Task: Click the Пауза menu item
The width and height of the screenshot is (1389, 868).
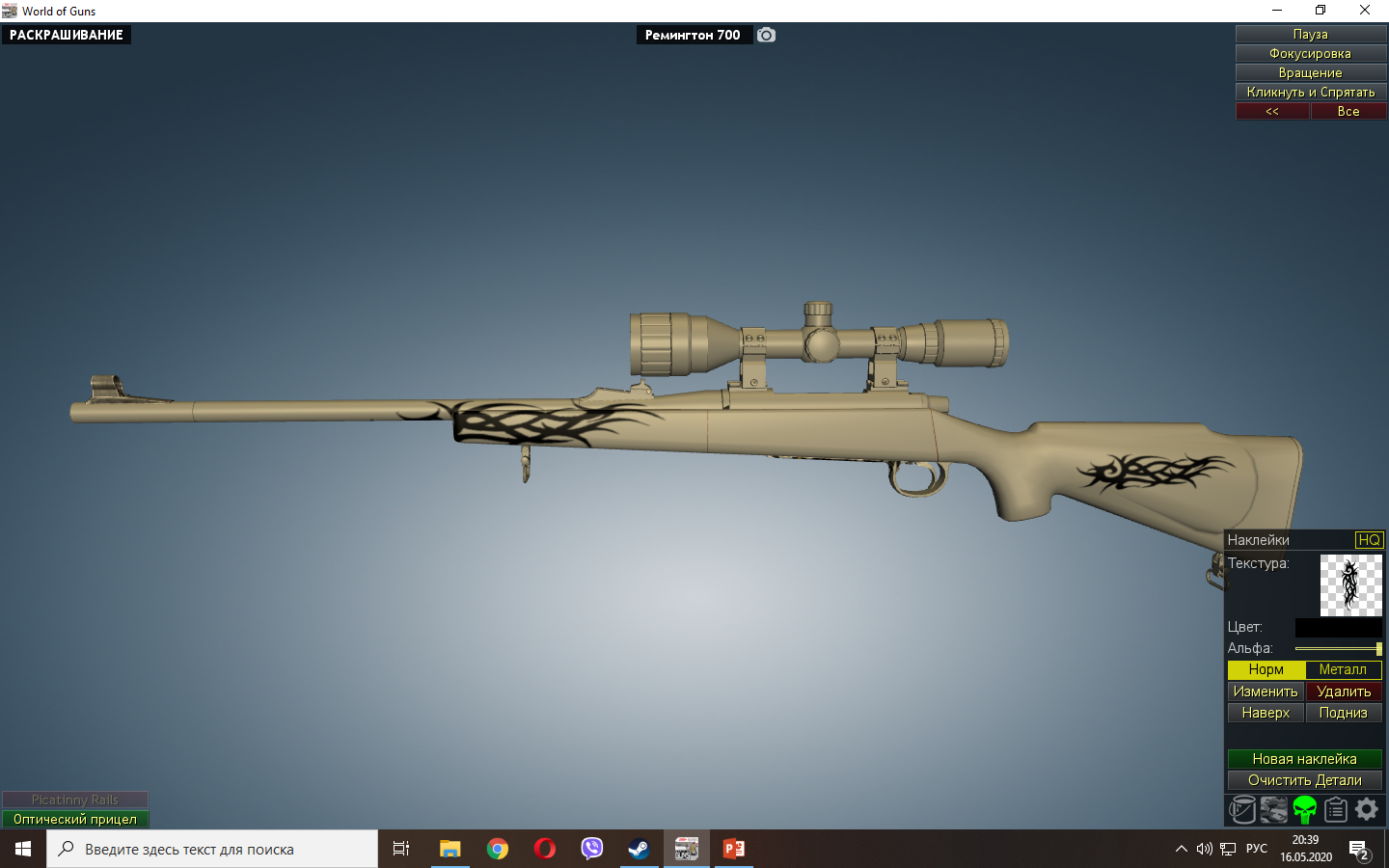Action: click(1311, 34)
